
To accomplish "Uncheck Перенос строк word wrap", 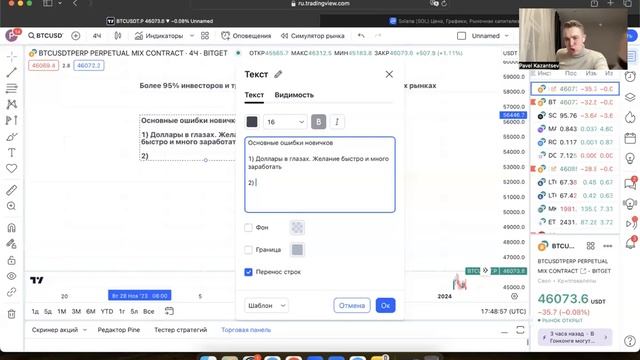I will click(248, 272).
